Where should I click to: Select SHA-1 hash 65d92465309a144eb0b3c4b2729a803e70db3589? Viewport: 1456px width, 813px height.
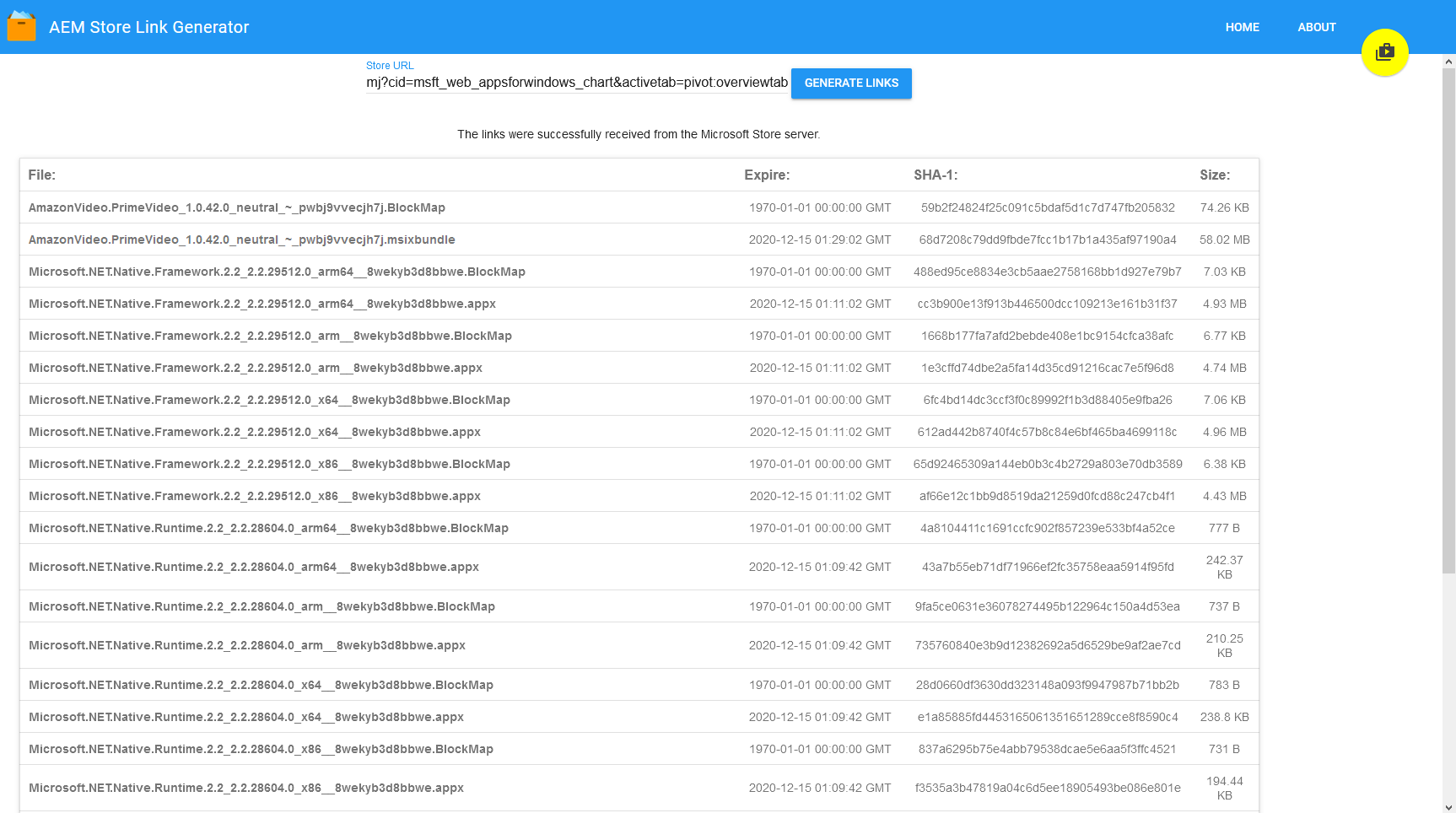click(1048, 464)
